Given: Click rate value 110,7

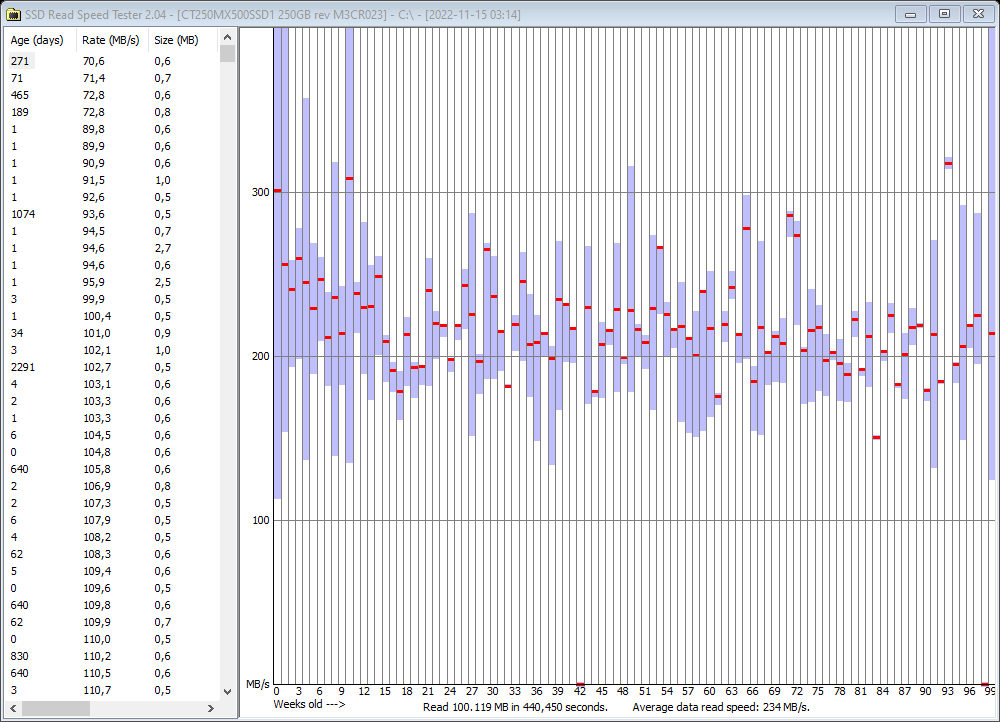Looking at the screenshot, I should click(97, 690).
